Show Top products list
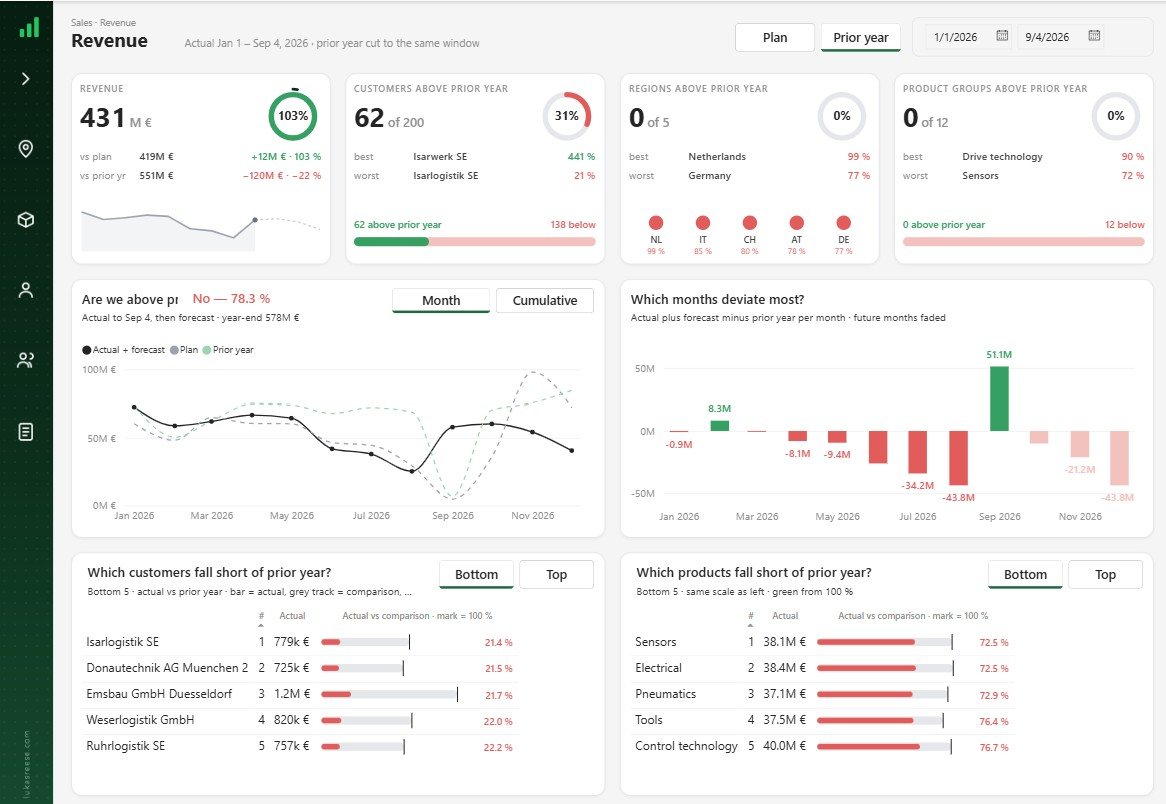Image resolution: width=1166 pixels, height=804 pixels. coord(1105,574)
